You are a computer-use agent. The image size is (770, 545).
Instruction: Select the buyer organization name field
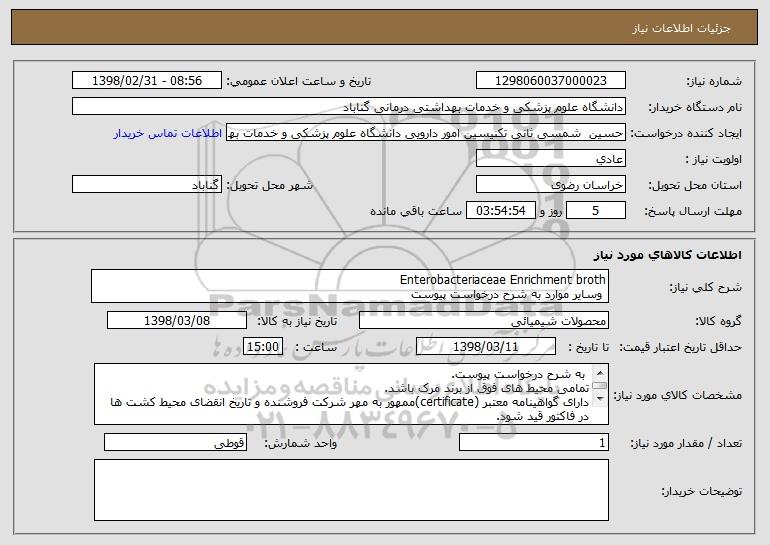pos(349,107)
